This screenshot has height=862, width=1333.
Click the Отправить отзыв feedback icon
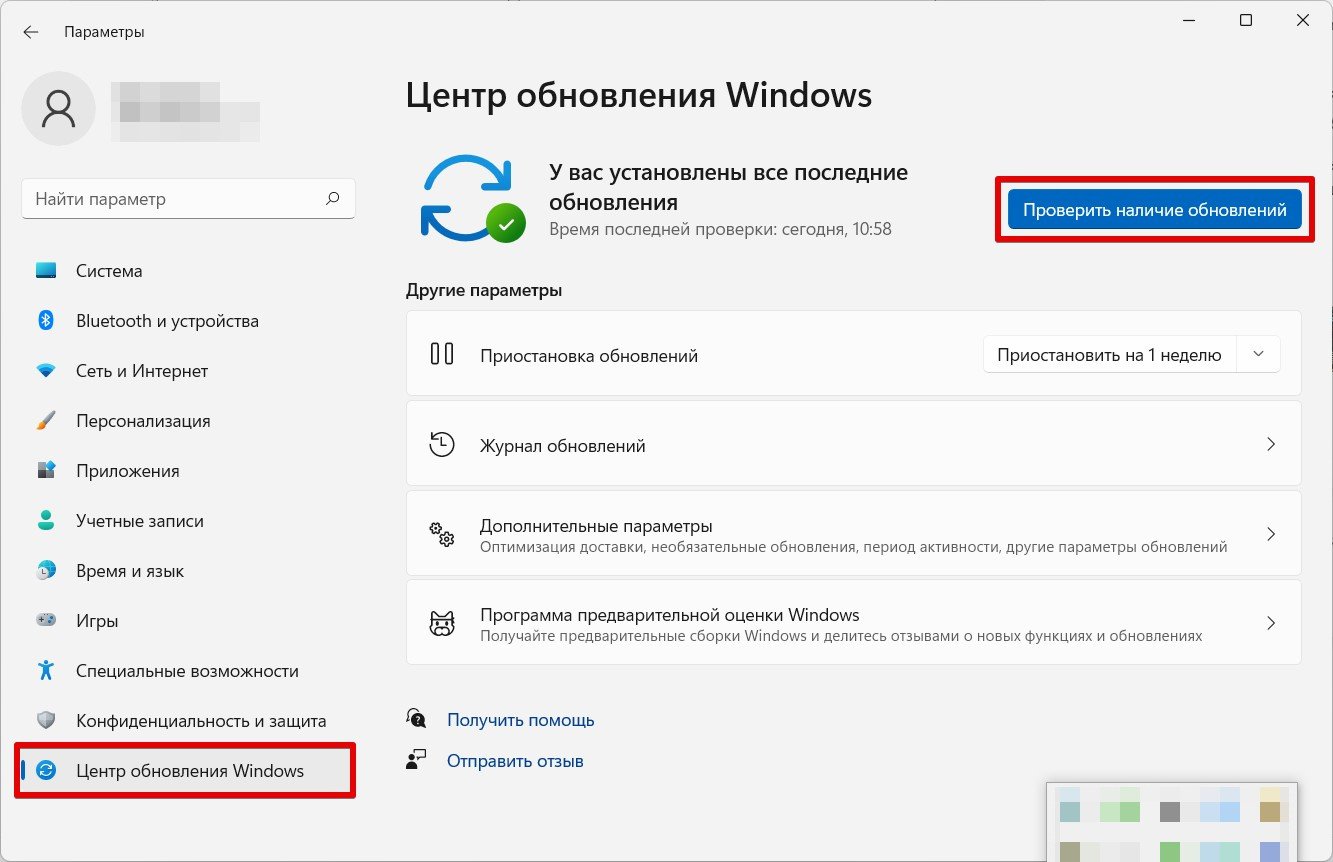(x=417, y=760)
